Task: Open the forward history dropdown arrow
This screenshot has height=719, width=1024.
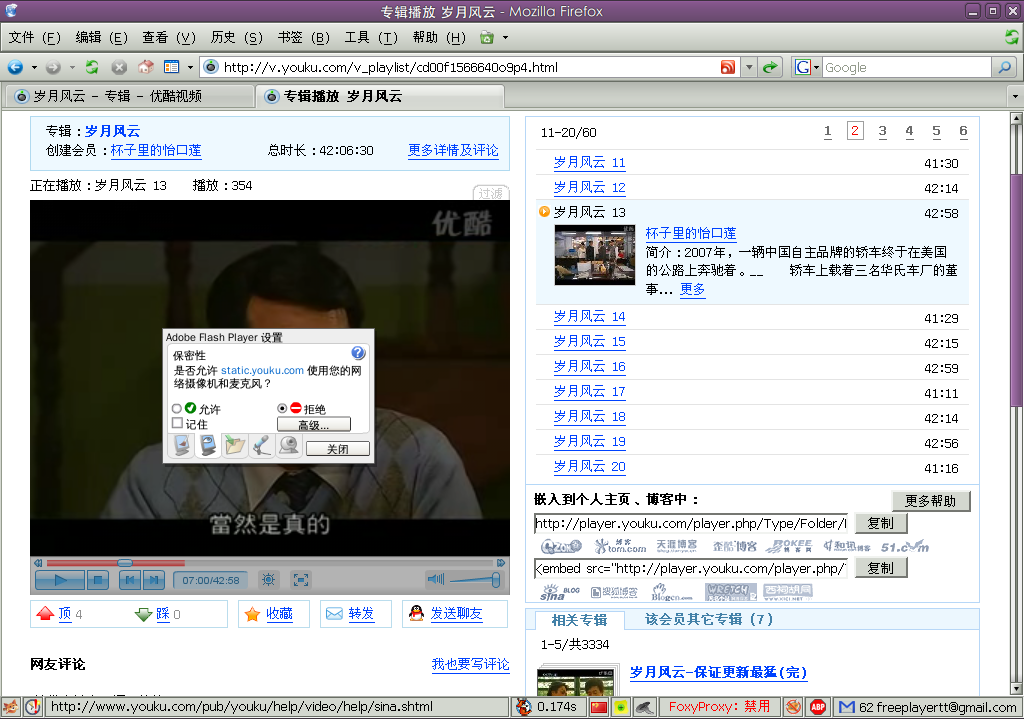Action: coord(72,67)
